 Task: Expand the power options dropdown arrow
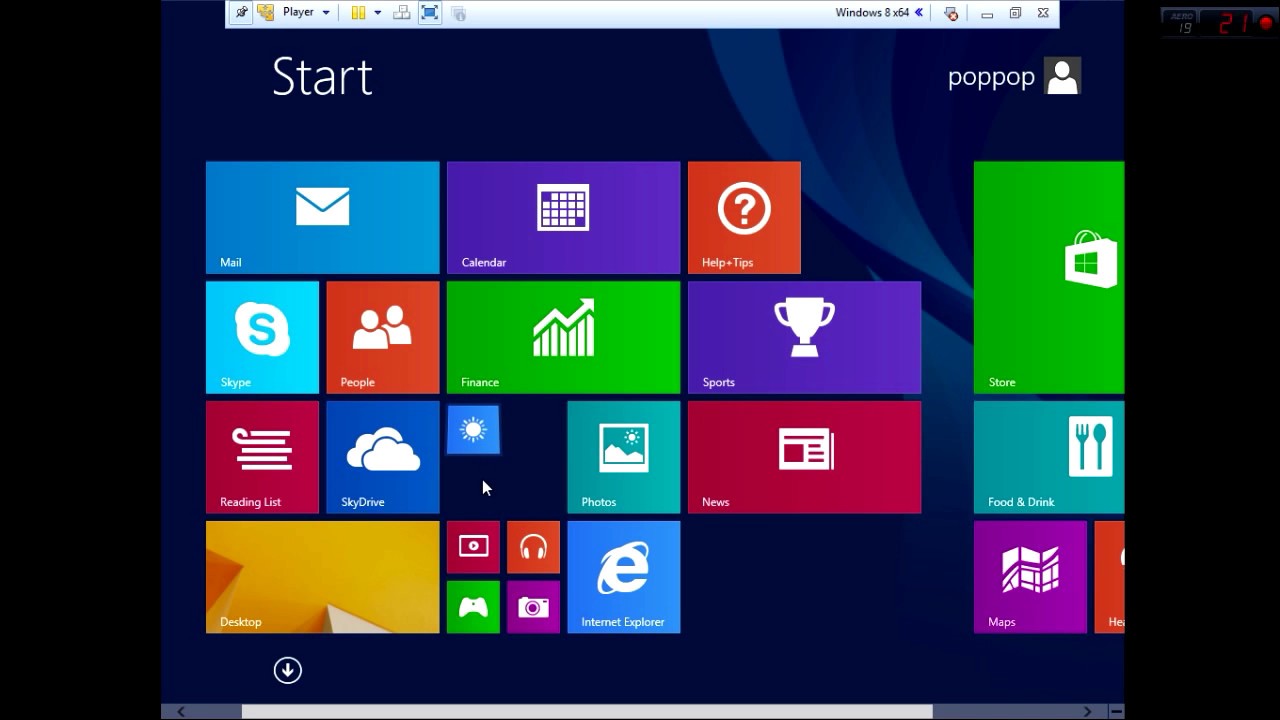[x=377, y=13]
